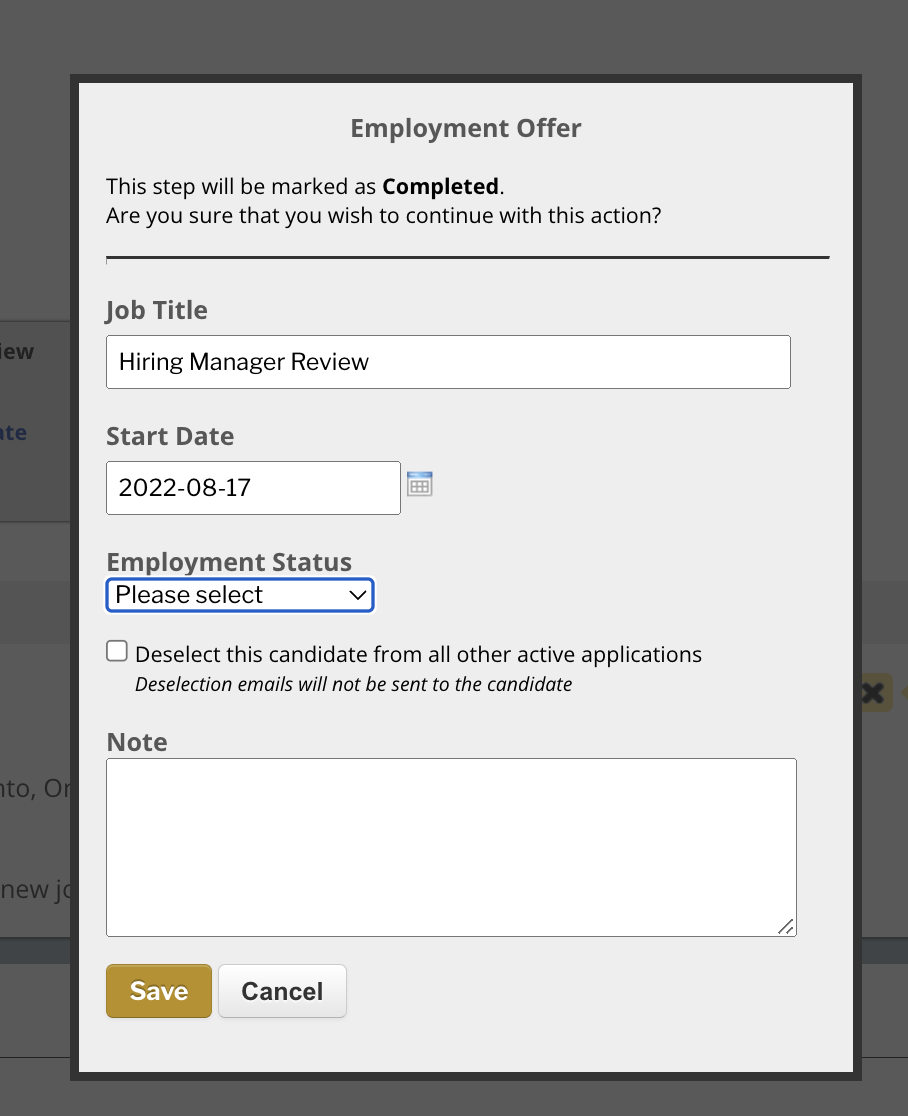Click the Employment Offer dialog heading

[x=466, y=128]
